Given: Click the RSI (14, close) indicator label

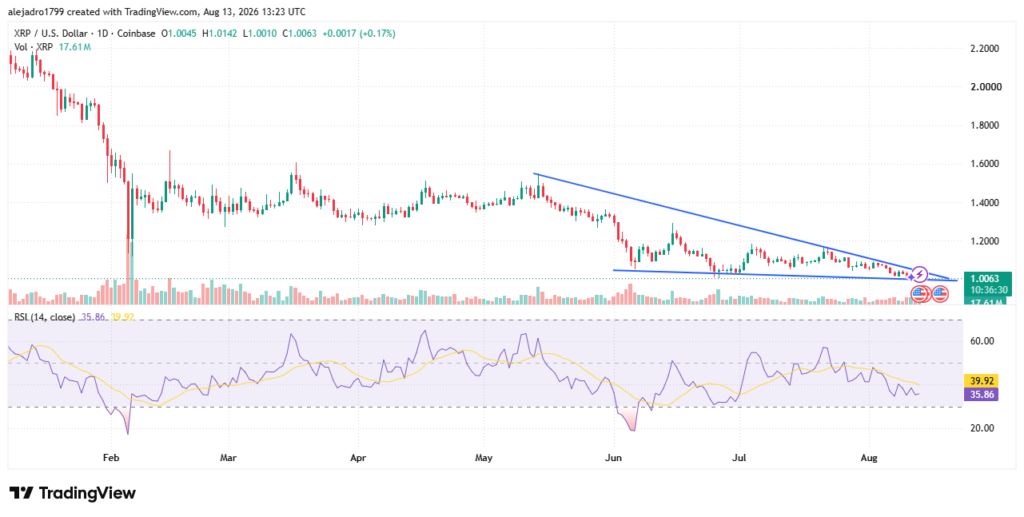Looking at the screenshot, I should [x=43, y=317].
